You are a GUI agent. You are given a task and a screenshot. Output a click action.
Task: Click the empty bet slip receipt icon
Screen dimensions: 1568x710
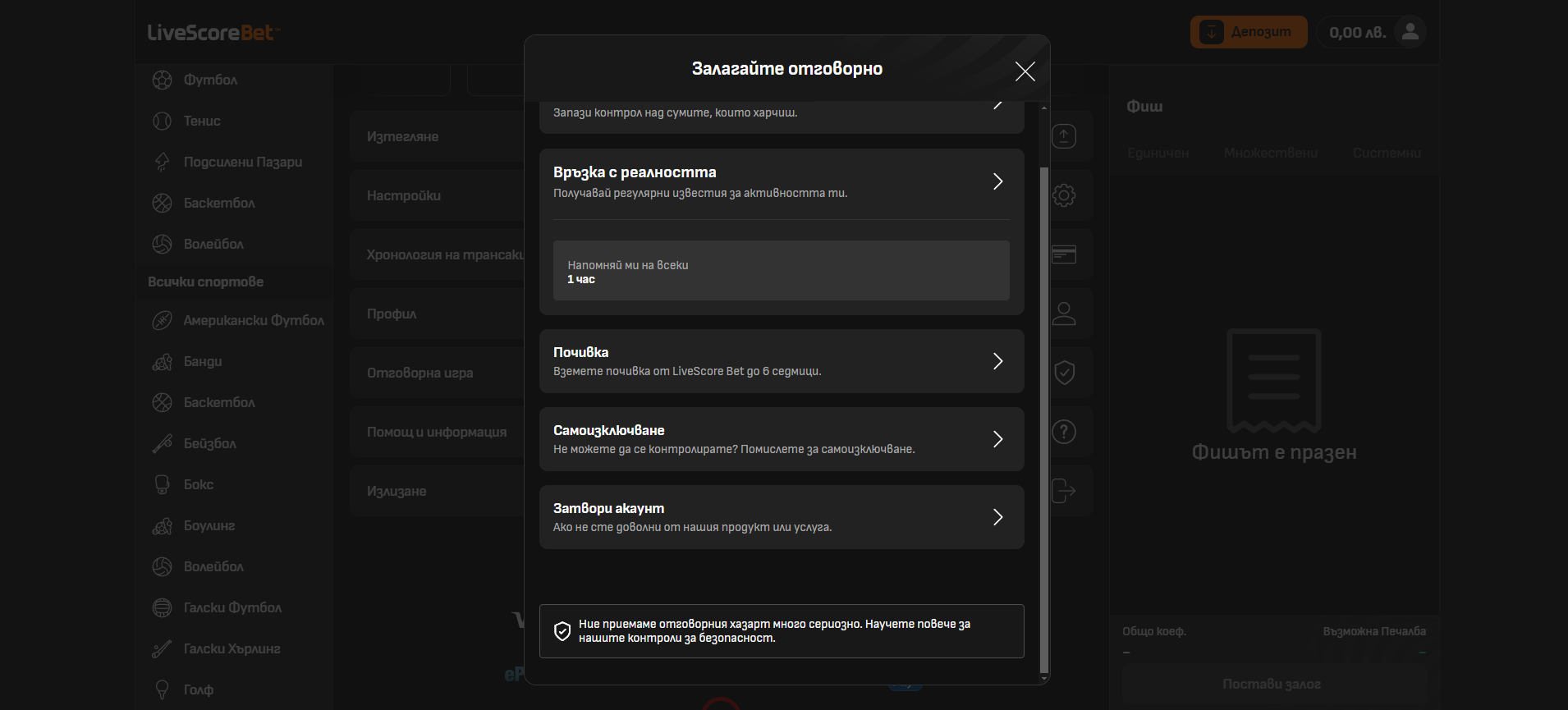[x=1274, y=380]
